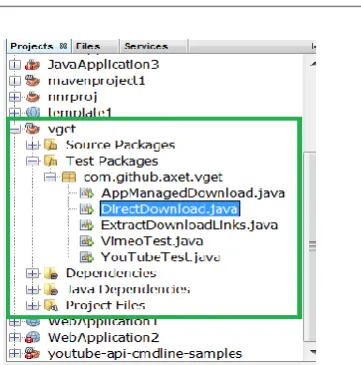Expand the WebApplication2 project node

[15, 337]
